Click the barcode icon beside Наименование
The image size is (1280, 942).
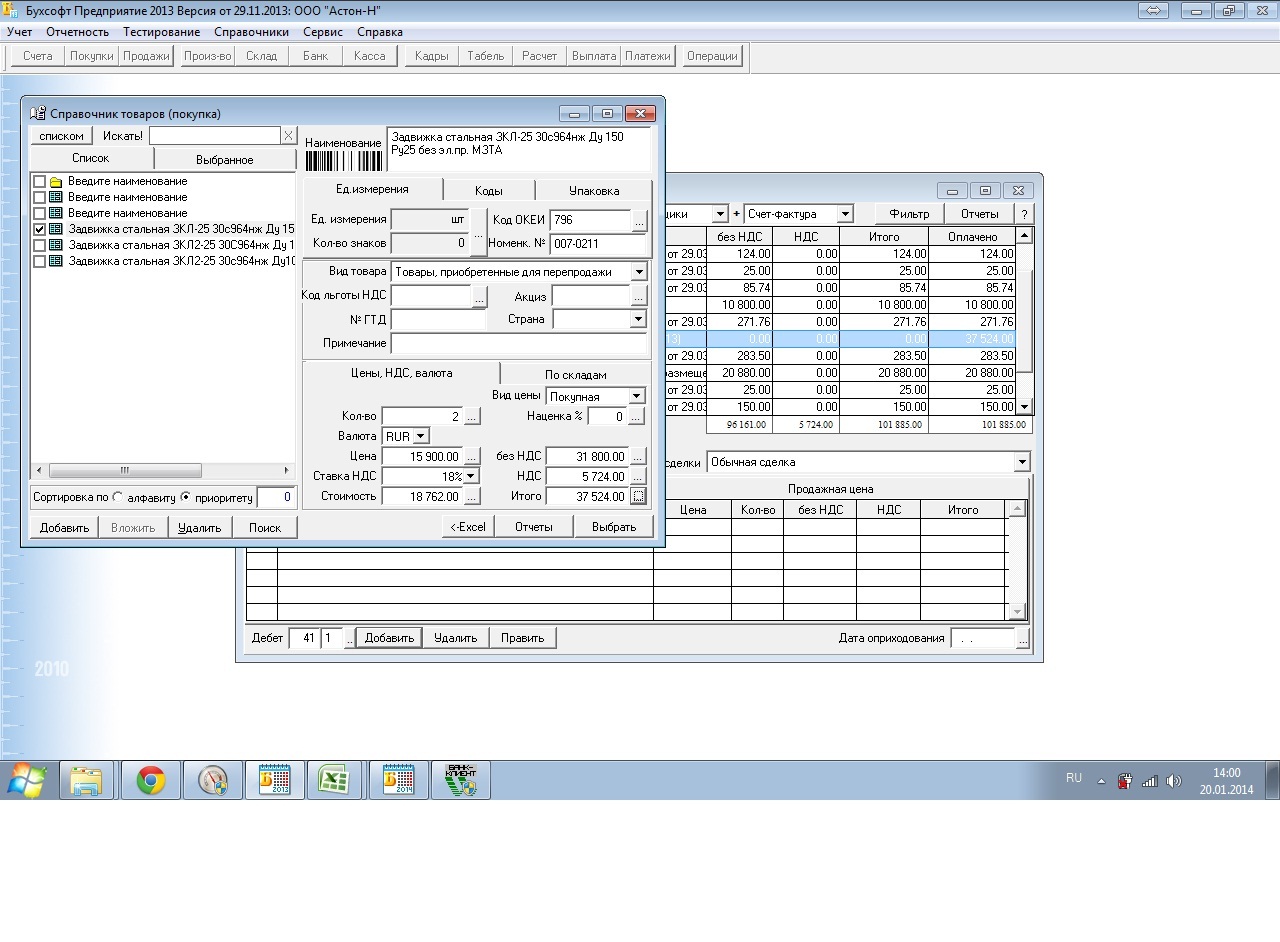[343, 162]
